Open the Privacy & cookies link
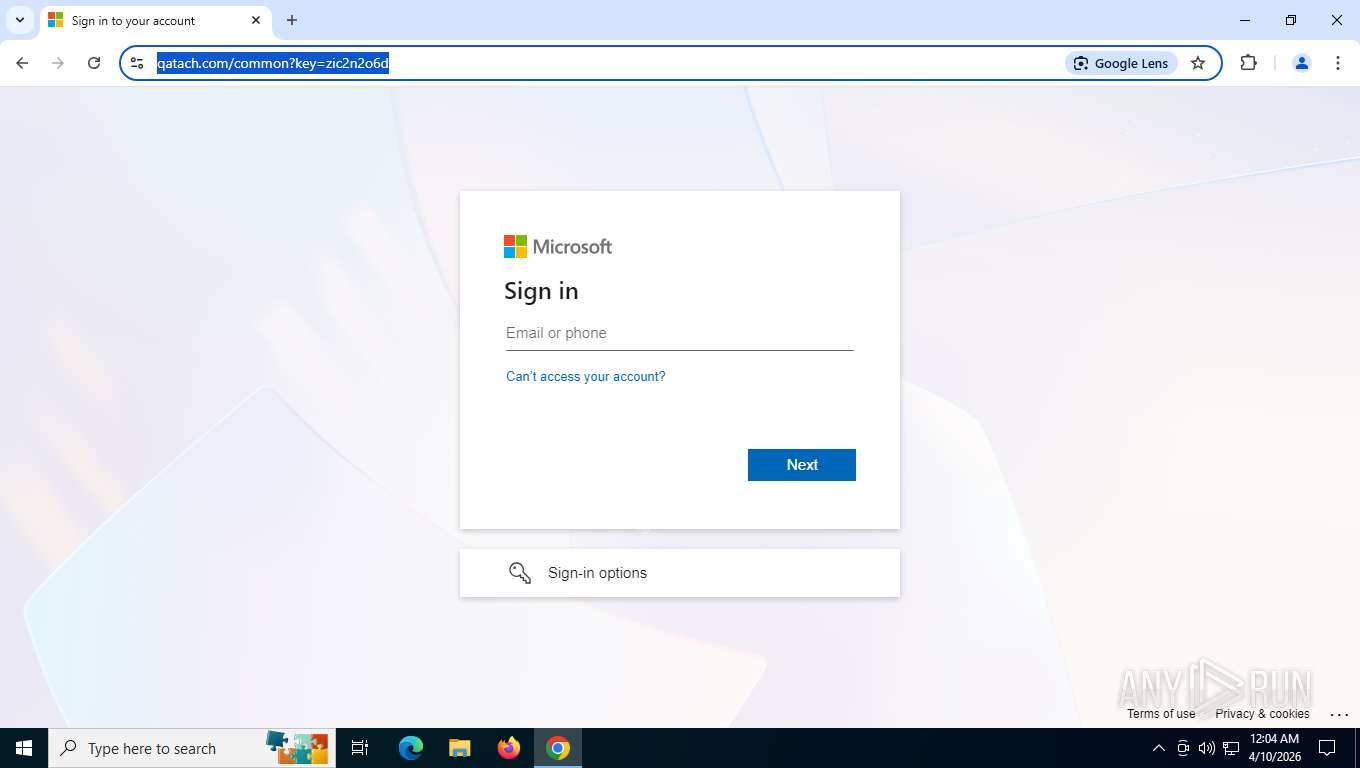This screenshot has height=768, width=1360. [1262, 714]
